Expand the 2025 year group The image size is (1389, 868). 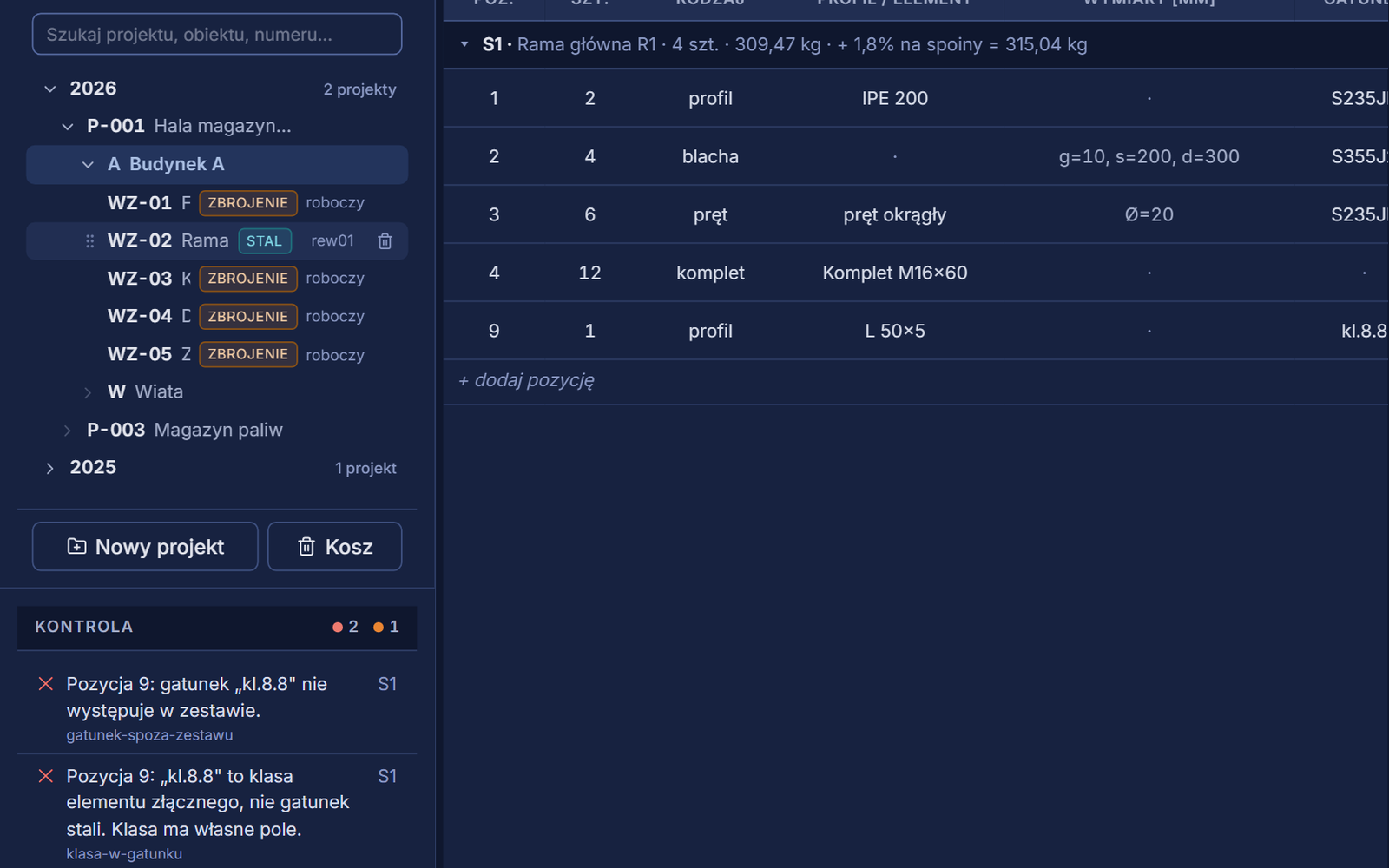coord(50,468)
